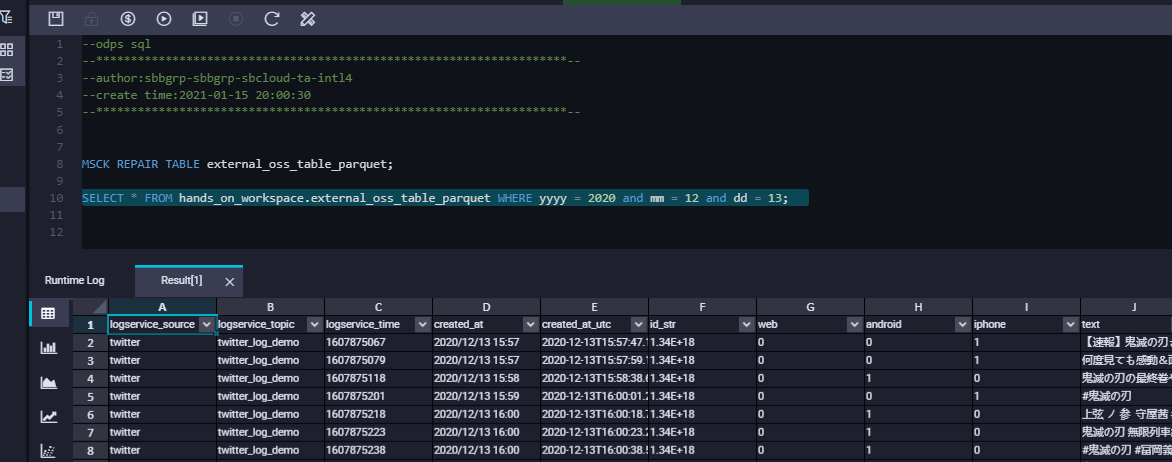Click the run with parameters icon
Viewport: 1172px width, 462px height.
[200, 19]
